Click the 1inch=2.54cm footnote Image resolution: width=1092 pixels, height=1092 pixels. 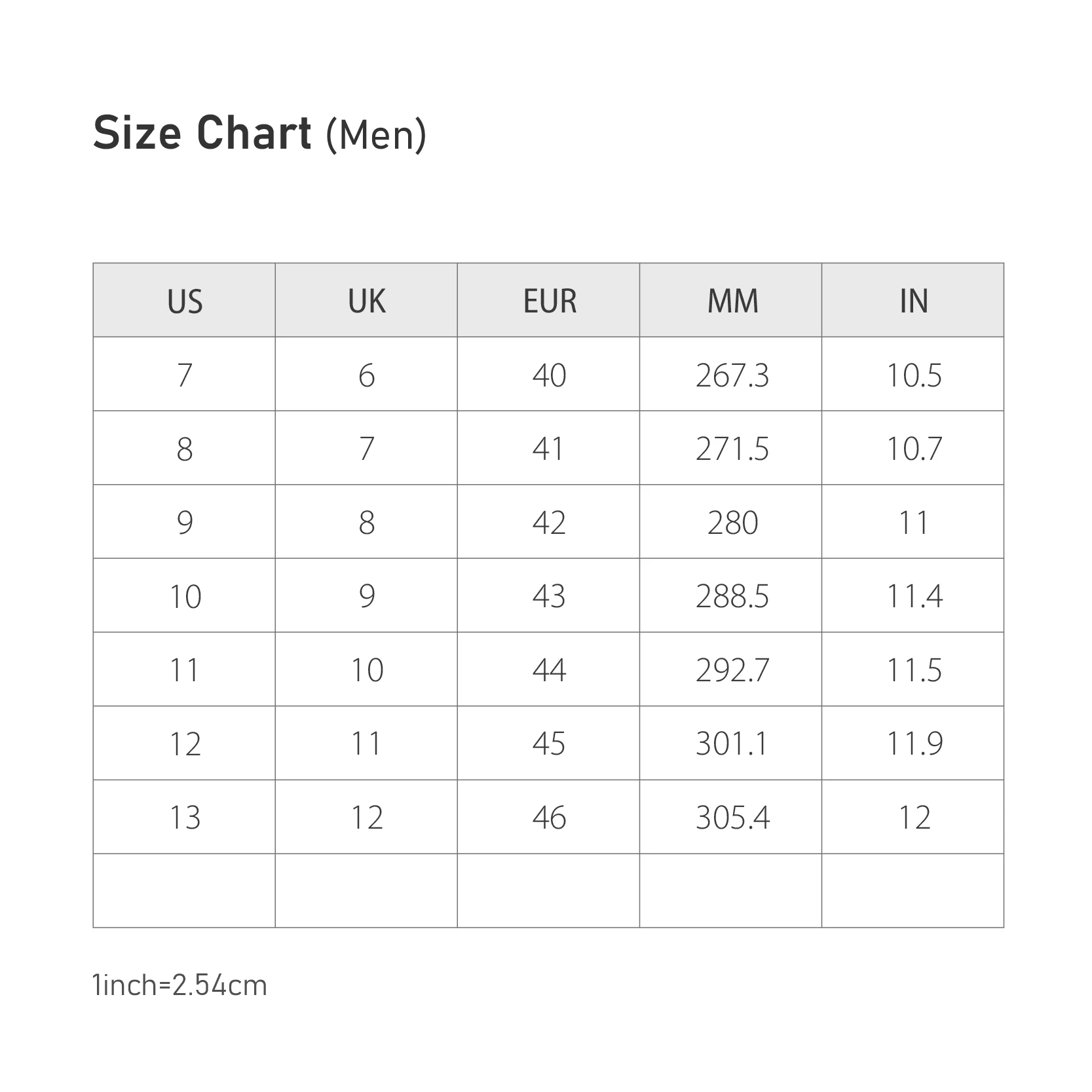point(180,985)
